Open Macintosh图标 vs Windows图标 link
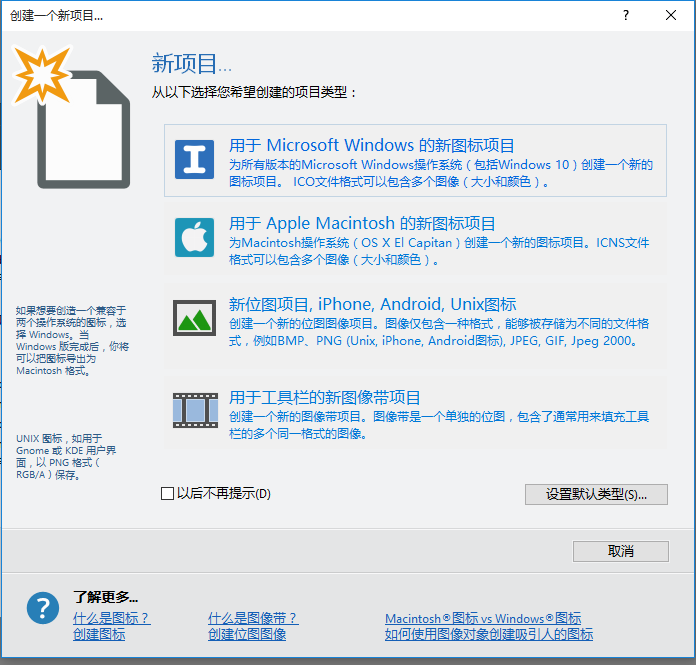This screenshot has height=665, width=696. click(x=483, y=618)
